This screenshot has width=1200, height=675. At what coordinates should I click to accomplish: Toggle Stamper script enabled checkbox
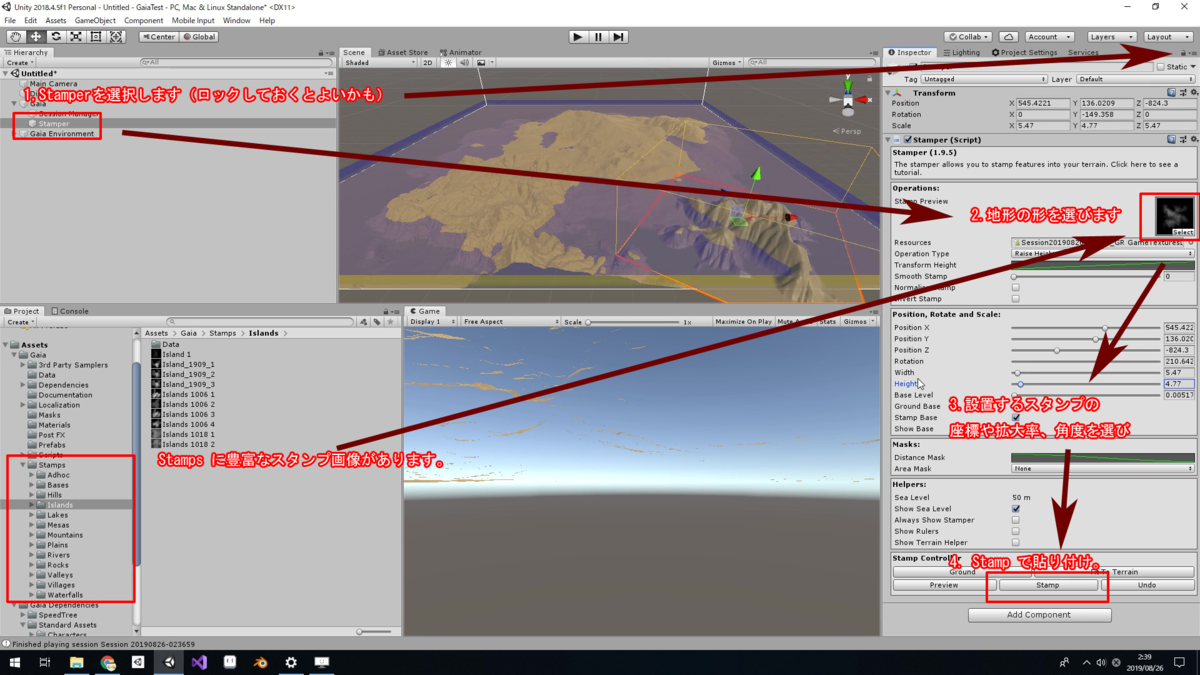pos(908,140)
